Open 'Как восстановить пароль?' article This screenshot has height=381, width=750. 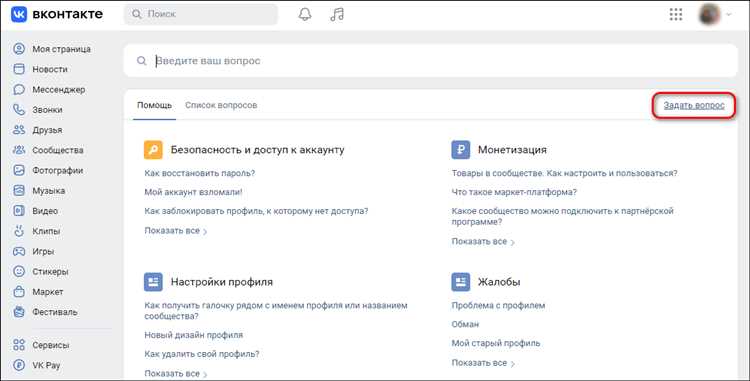point(199,173)
